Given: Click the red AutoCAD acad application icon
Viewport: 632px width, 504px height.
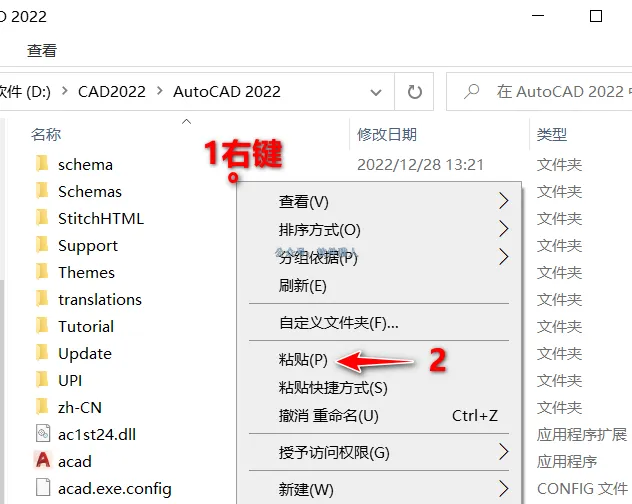Looking at the screenshot, I should click(43, 460).
